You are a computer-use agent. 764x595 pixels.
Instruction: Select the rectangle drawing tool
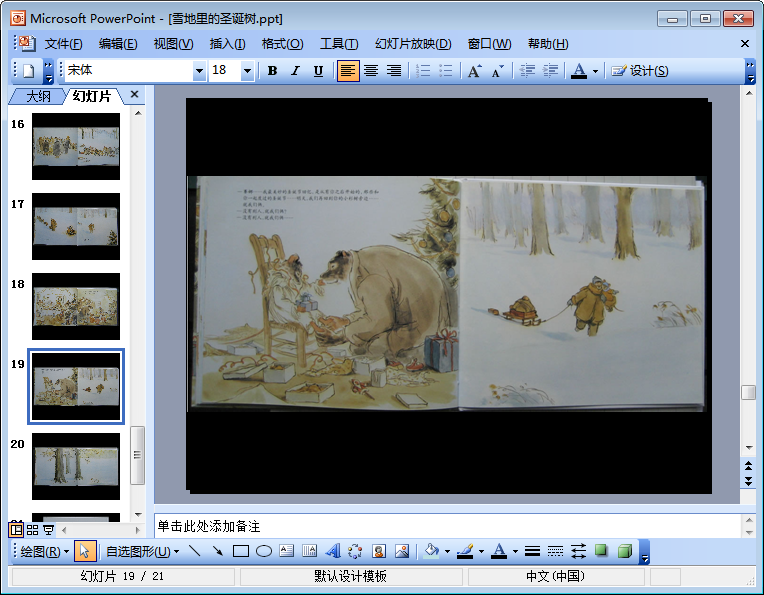point(240,551)
